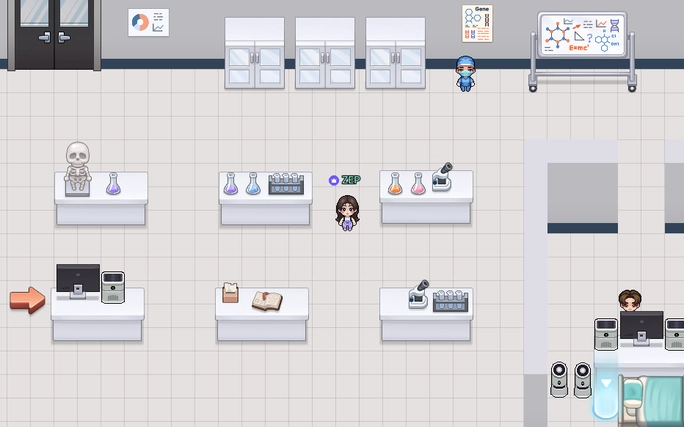
Task: Open the middle glass storage cabinet
Action: (324, 53)
